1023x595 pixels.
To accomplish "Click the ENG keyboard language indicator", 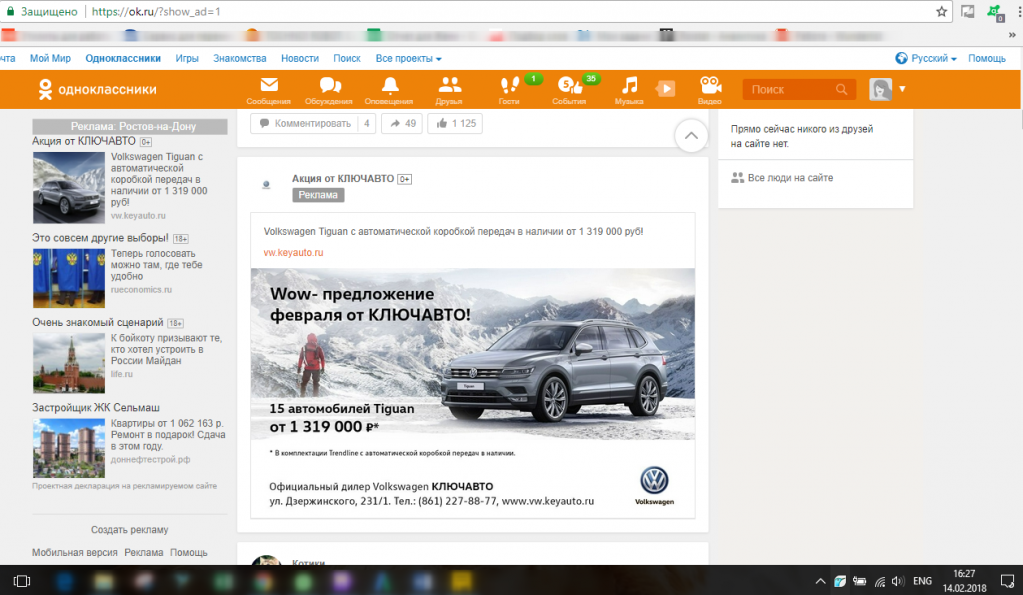I will pos(922,581).
